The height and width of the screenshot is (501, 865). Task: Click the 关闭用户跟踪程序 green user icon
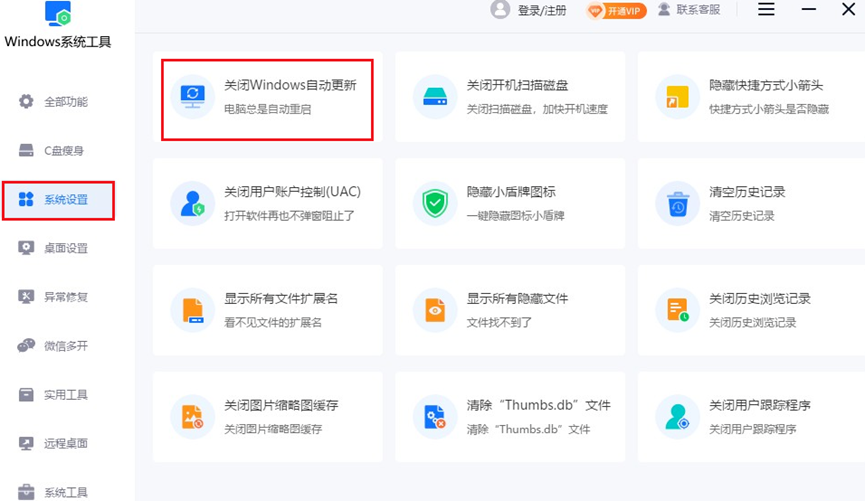[677, 417]
